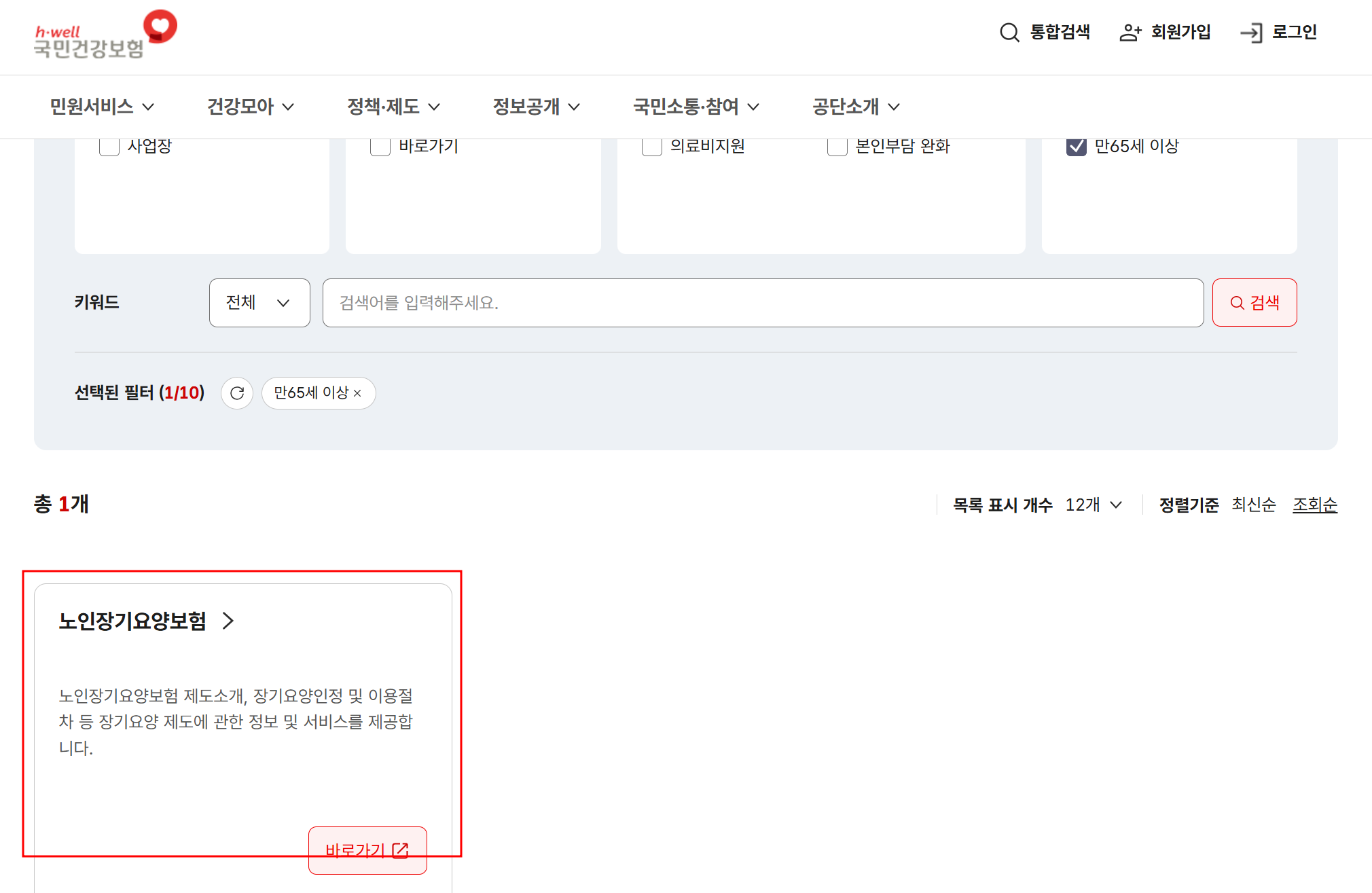This screenshot has height=893, width=1372.
Task: Check the 사업장 checkbox
Action: point(109,147)
